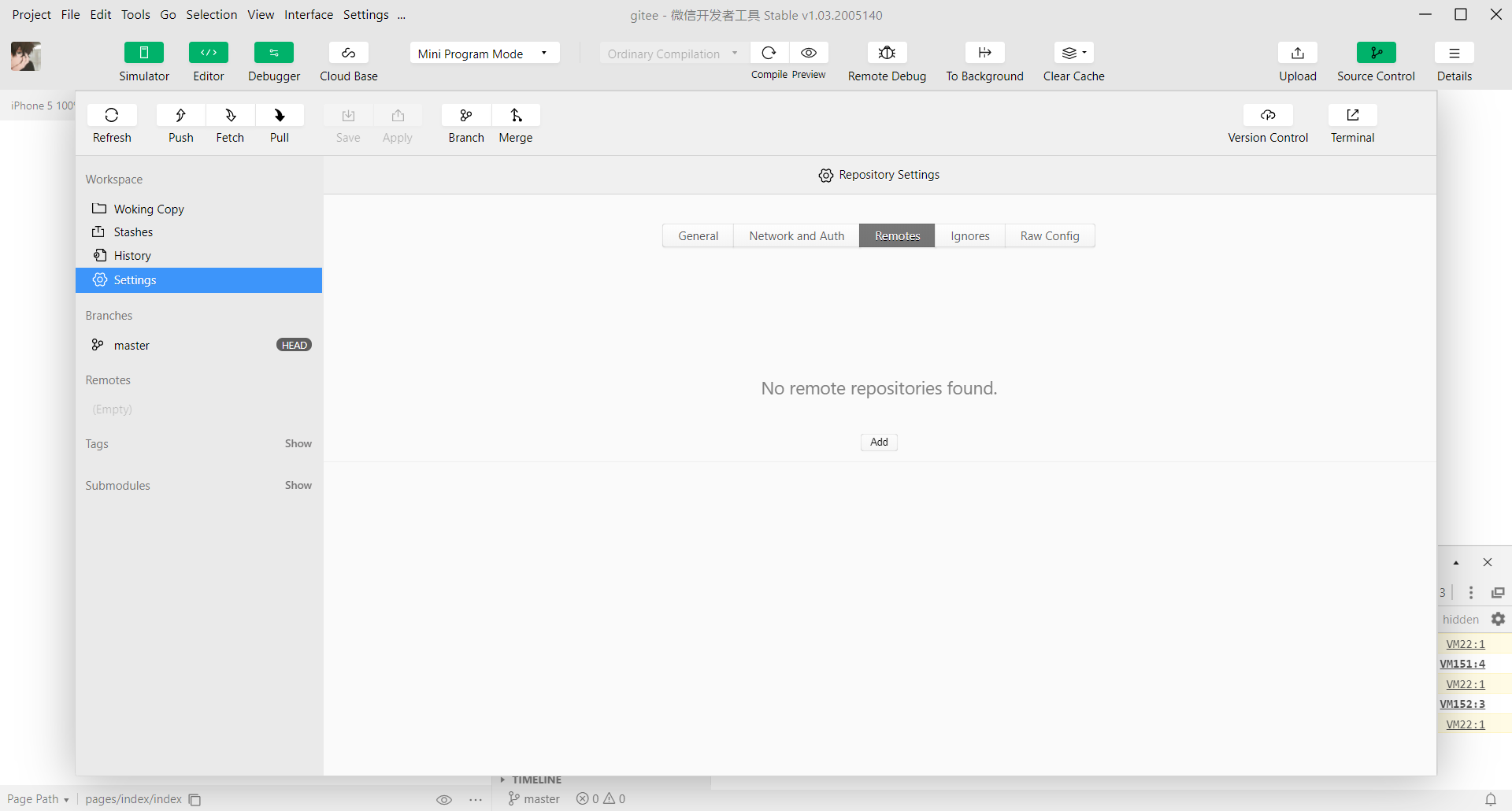Open the Merge tool
This screenshot has height=811, width=1512.
click(516, 116)
